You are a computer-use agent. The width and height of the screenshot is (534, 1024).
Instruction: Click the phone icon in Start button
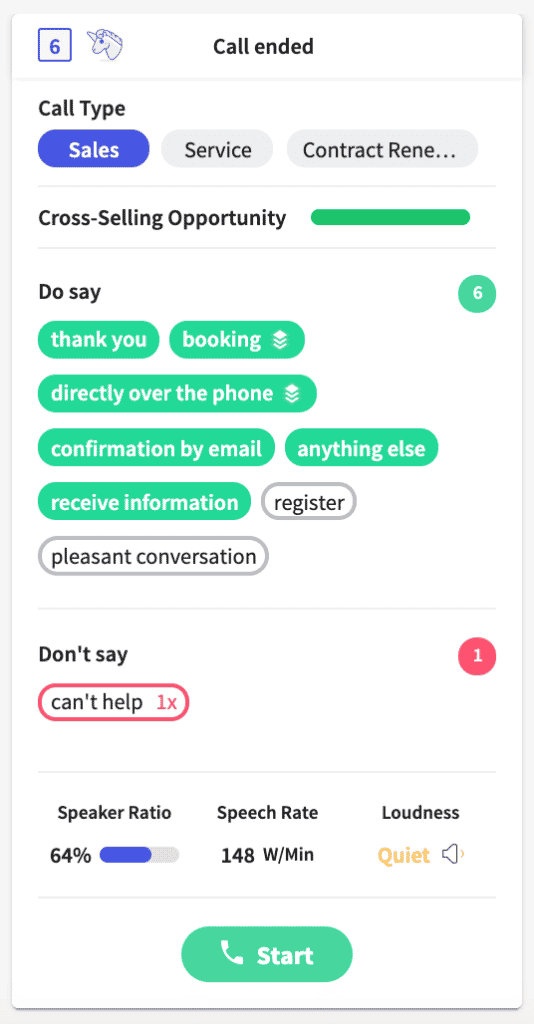coord(232,954)
